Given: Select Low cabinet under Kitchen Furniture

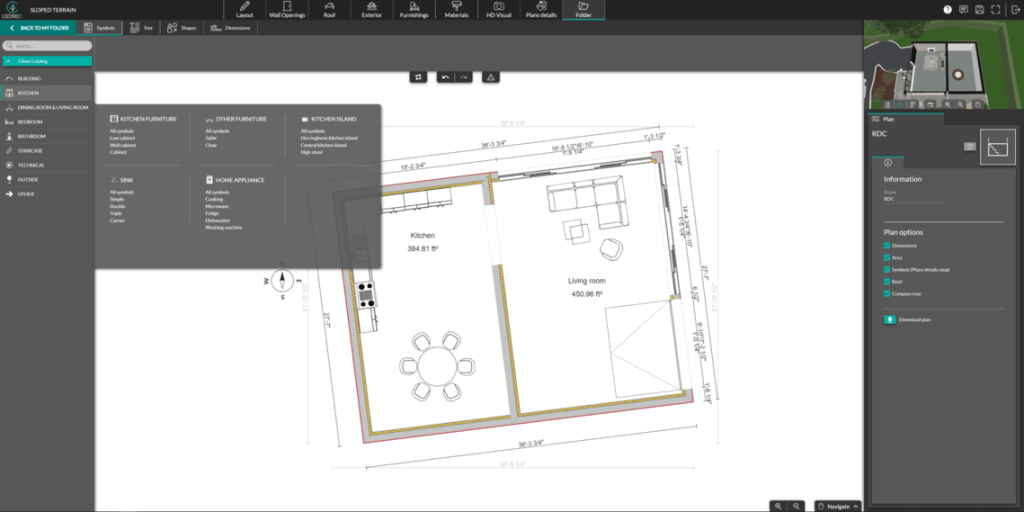Looking at the screenshot, I should pyautogui.click(x=123, y=138).
